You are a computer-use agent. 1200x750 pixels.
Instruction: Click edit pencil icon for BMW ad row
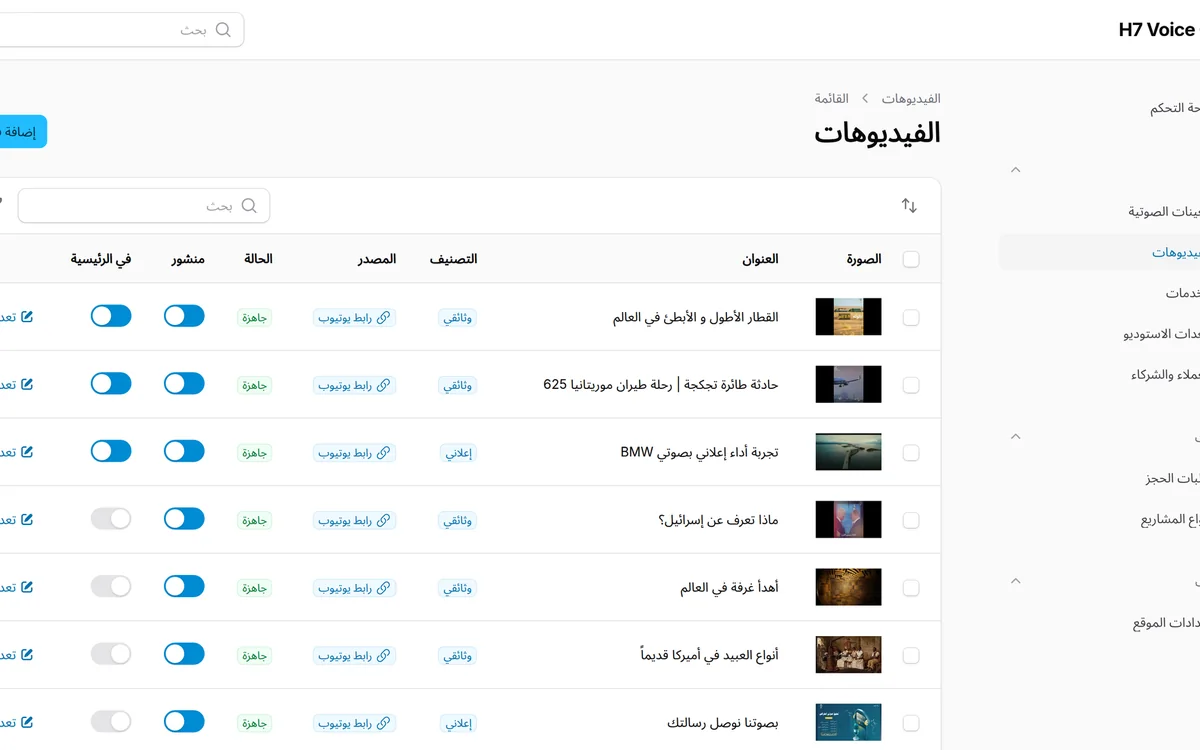tap(27, 452)
